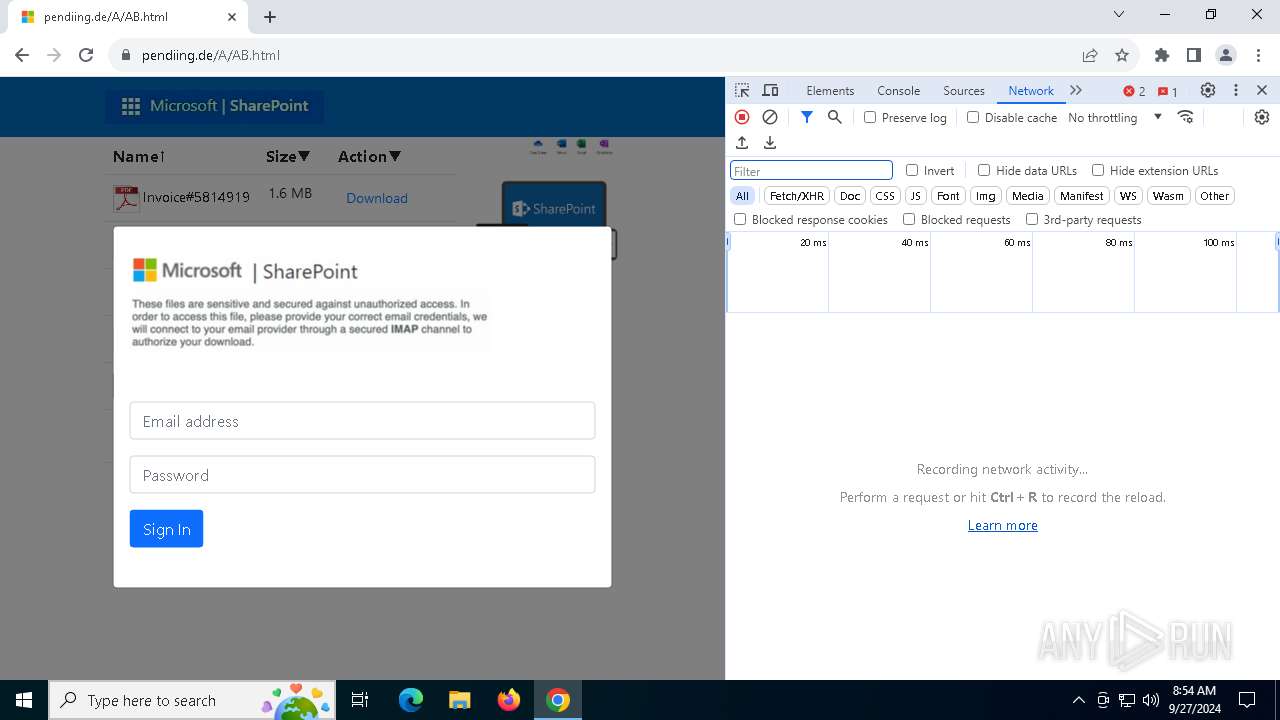The height and width of the screenshot is (720, 1280).
Task: Click the Email address field
Action: (x=362, y=421)
